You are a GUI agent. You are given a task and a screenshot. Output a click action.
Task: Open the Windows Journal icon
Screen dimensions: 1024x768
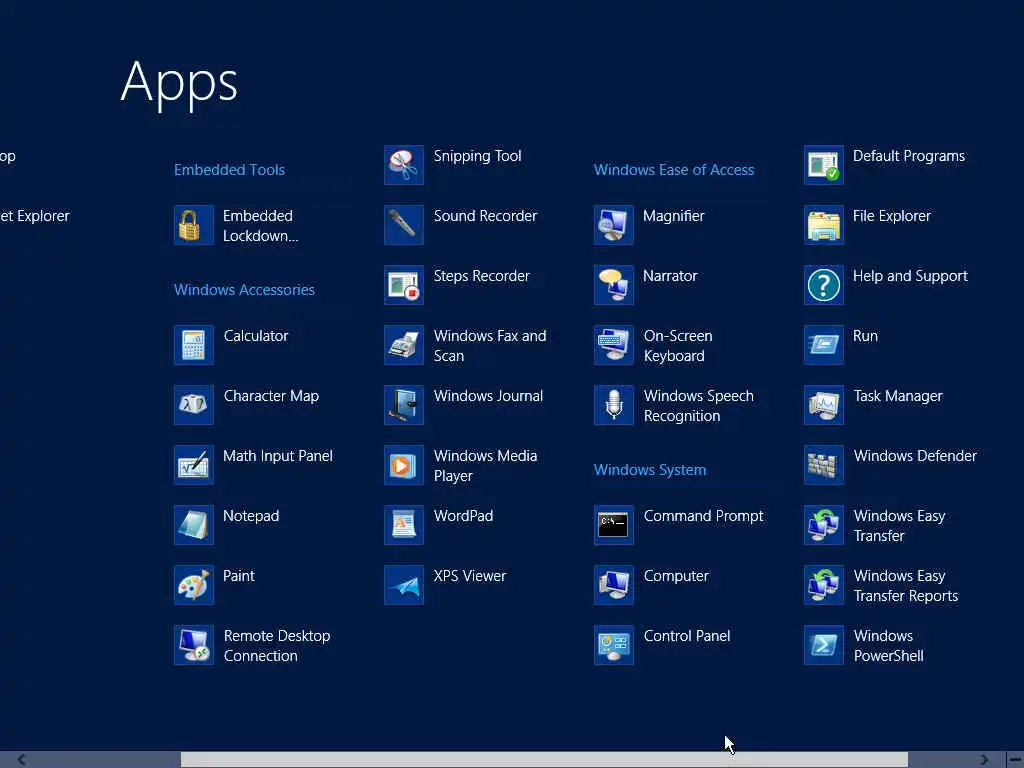point(404,405)
